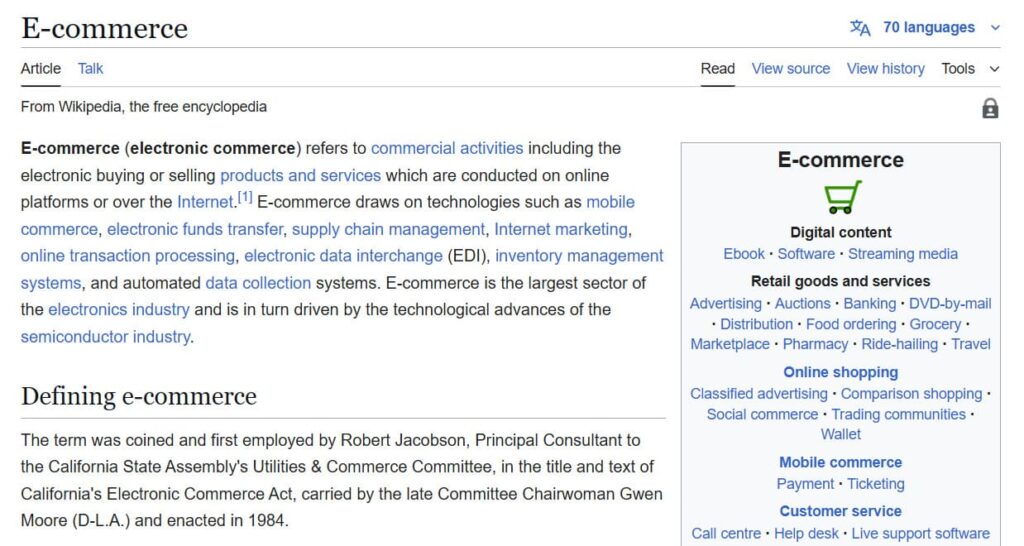
Task: Open the View source tab
Action: [x=790, y=69]
